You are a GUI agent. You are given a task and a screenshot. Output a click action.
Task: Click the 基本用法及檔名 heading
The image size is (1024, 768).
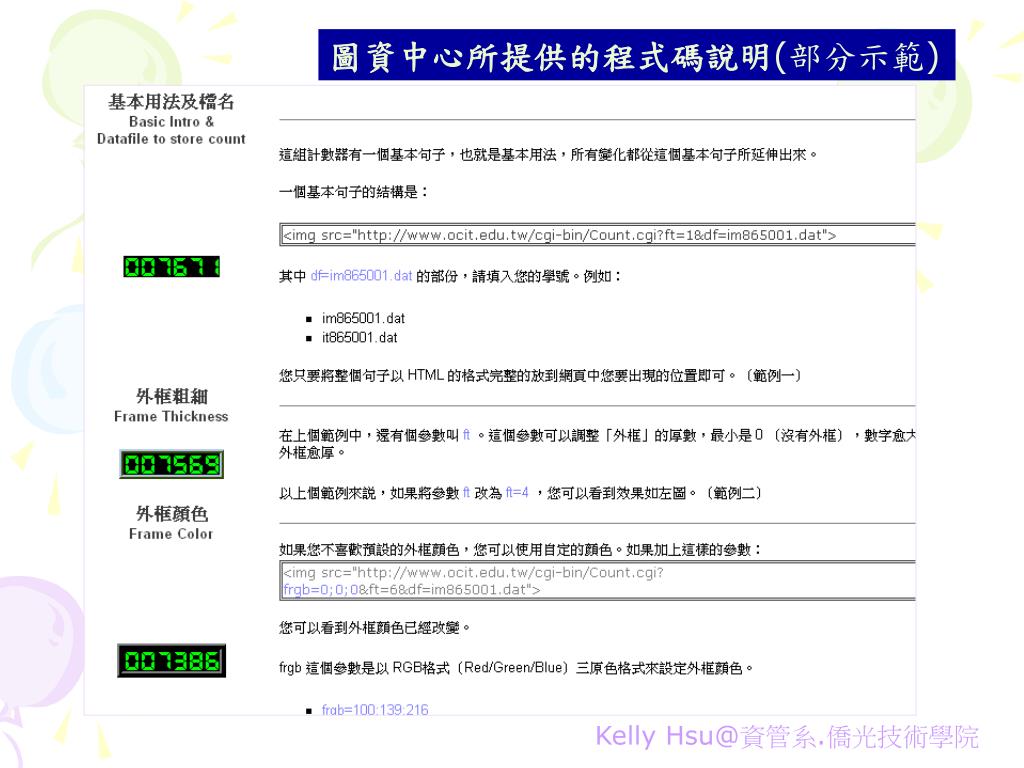coord(171,101)
